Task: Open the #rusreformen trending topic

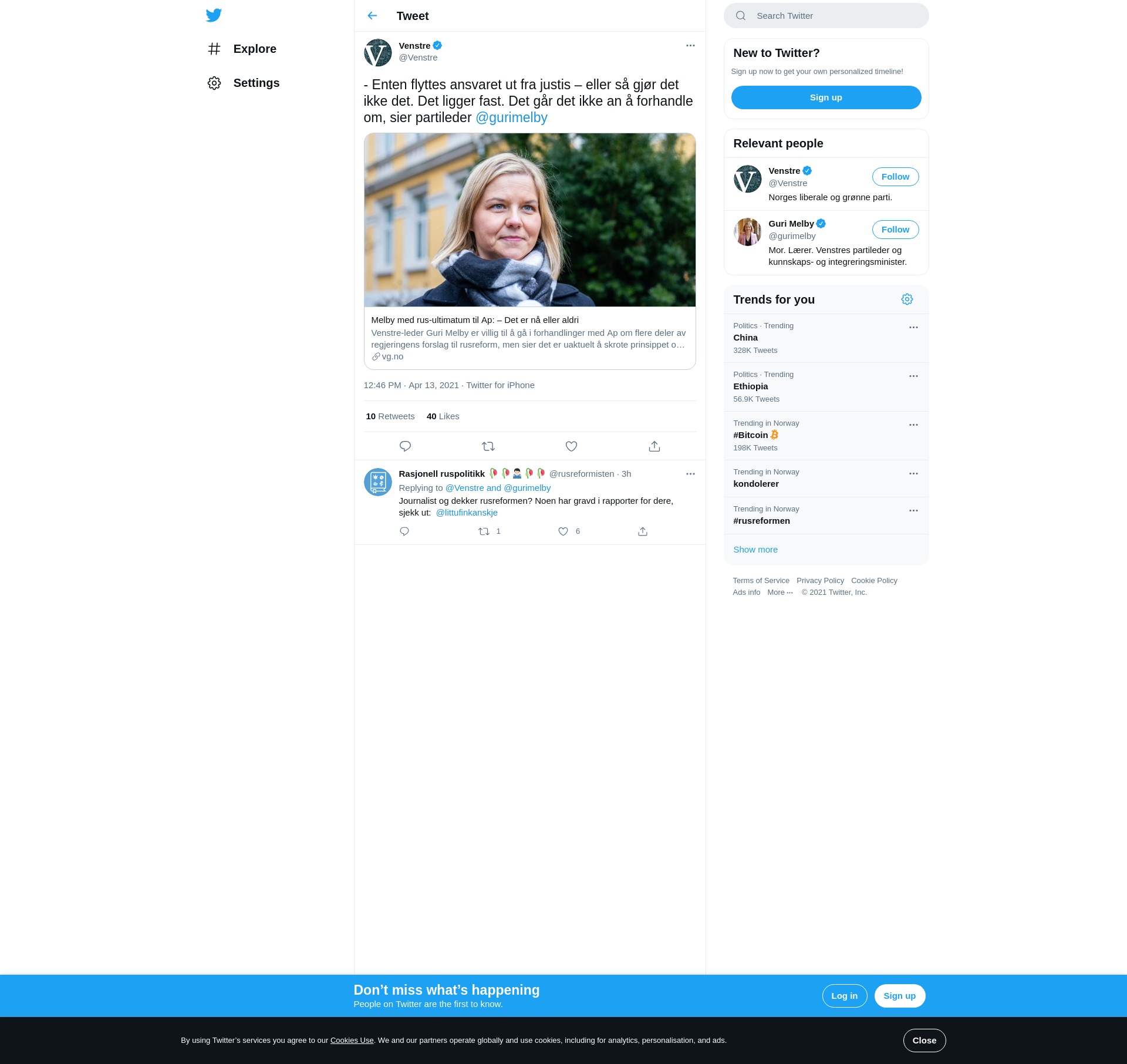Action: coord(826,516)
